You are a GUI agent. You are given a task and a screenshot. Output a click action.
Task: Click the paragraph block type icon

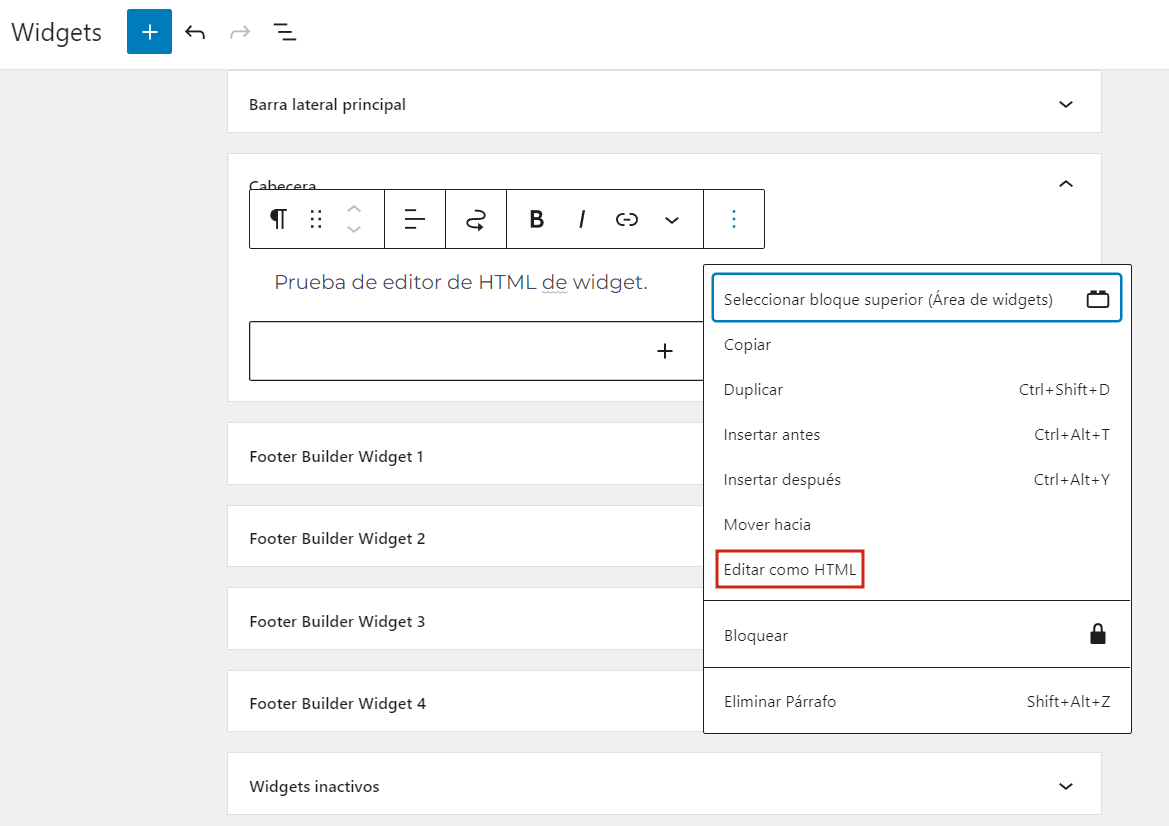tap(277, 219)
